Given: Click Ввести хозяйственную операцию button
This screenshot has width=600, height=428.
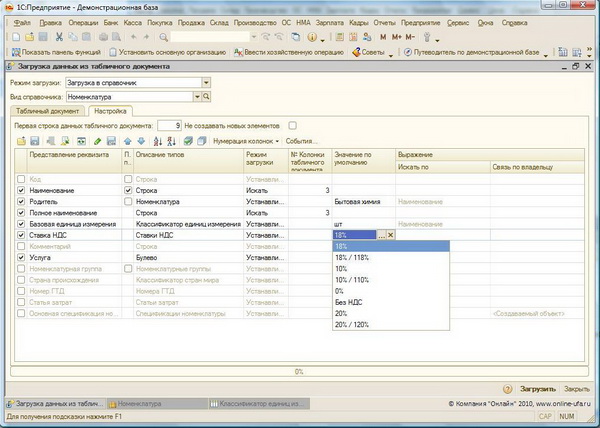Looking at the screenshot, I should [x=289, y=52].
